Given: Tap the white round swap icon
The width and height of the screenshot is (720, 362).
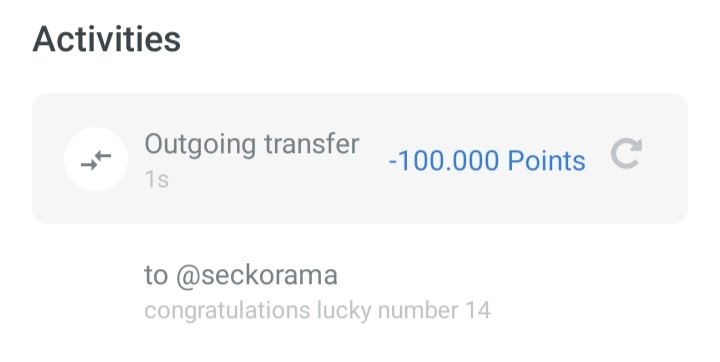Looking at the screenshot, I should [96, 159].
